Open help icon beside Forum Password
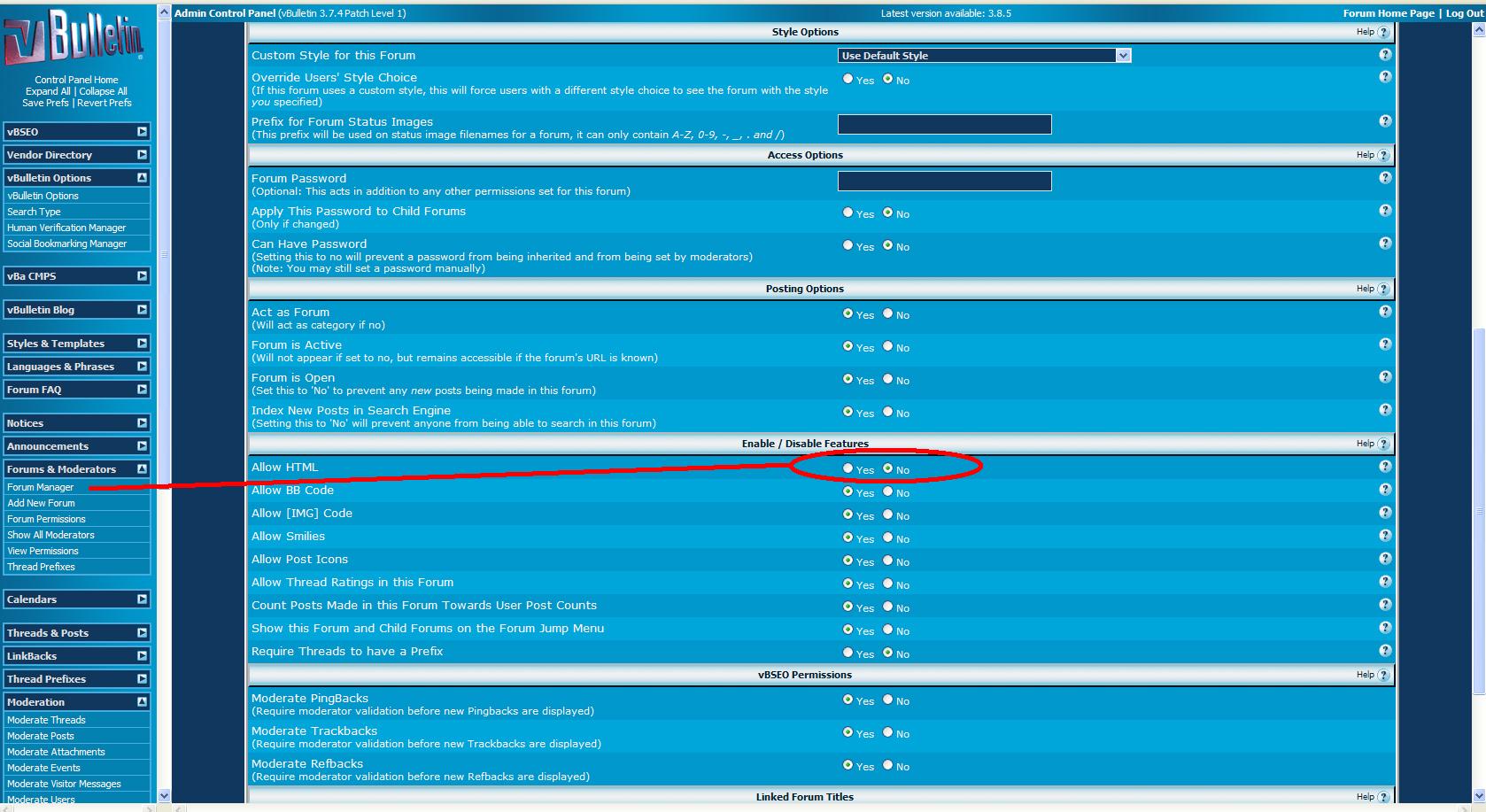 [x=1385, y=178]
